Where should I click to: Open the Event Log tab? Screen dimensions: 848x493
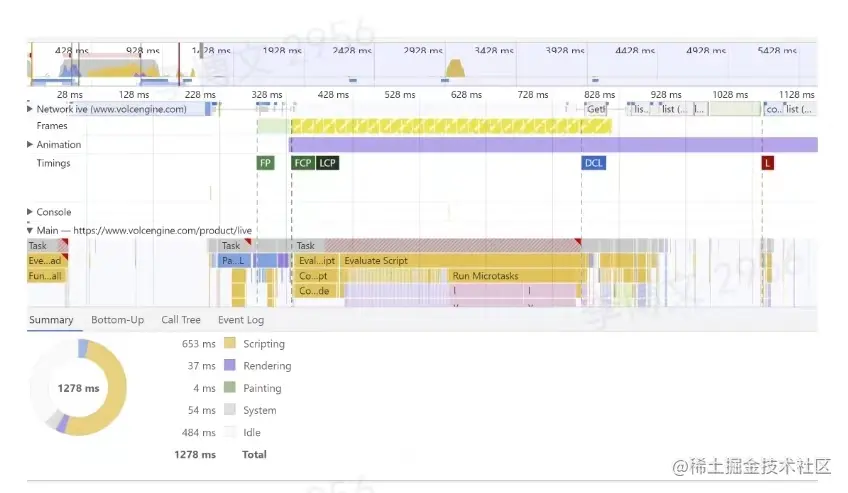[241, 319]
